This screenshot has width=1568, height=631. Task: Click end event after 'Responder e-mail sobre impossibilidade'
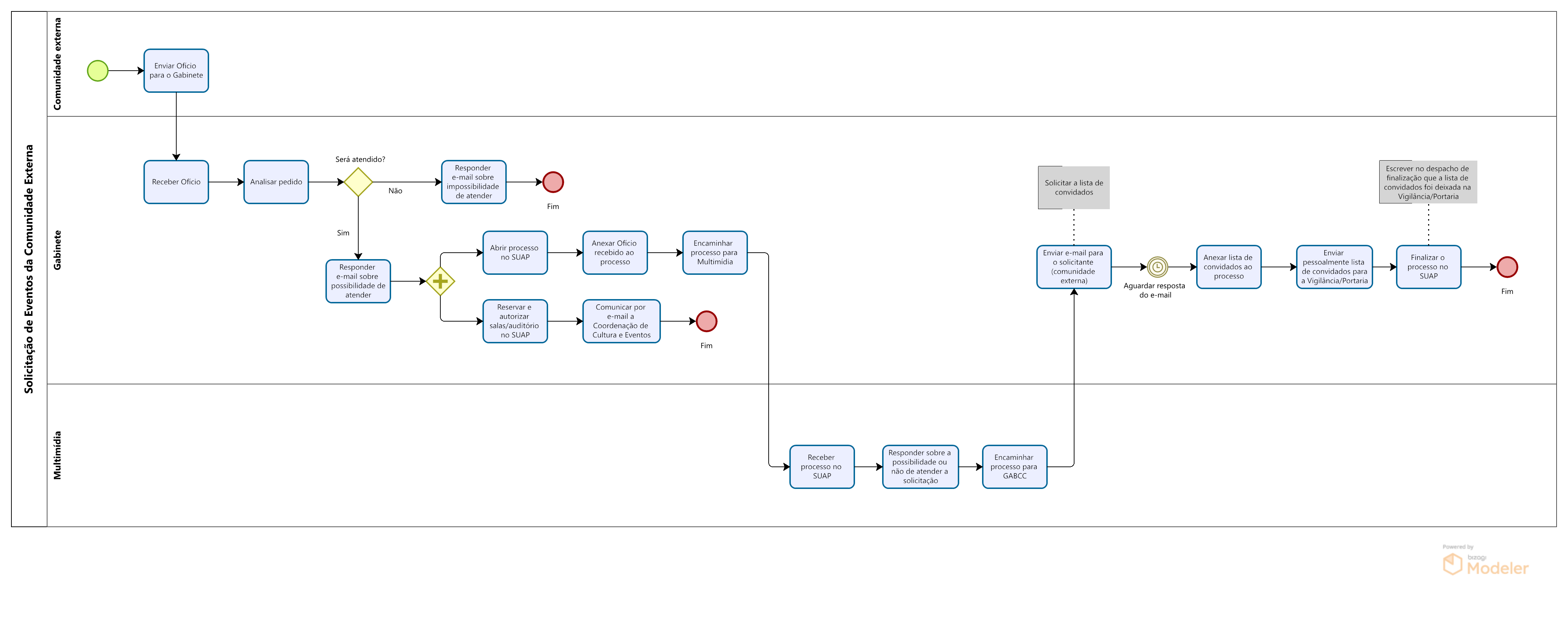[x=553, y=182]
